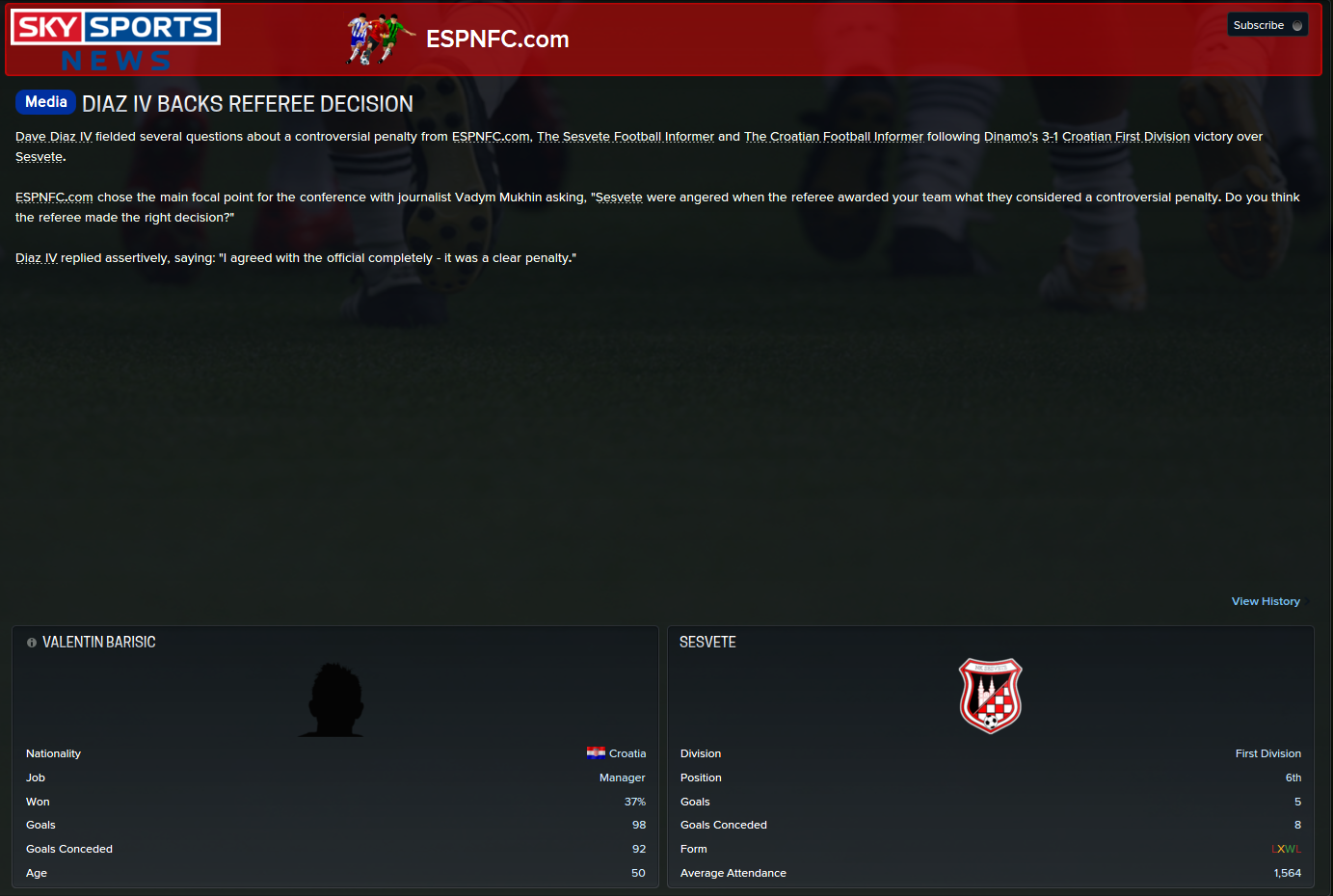The height and width of the screenshot is (896, 1333).
Task: Select the SESVETE panel title
Action: 707,643
